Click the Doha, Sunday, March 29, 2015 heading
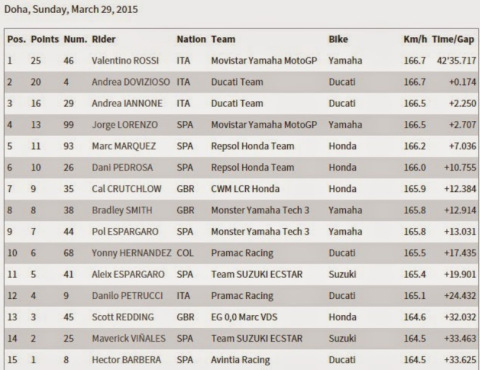480x370 pixels. [x=71, y=9]
